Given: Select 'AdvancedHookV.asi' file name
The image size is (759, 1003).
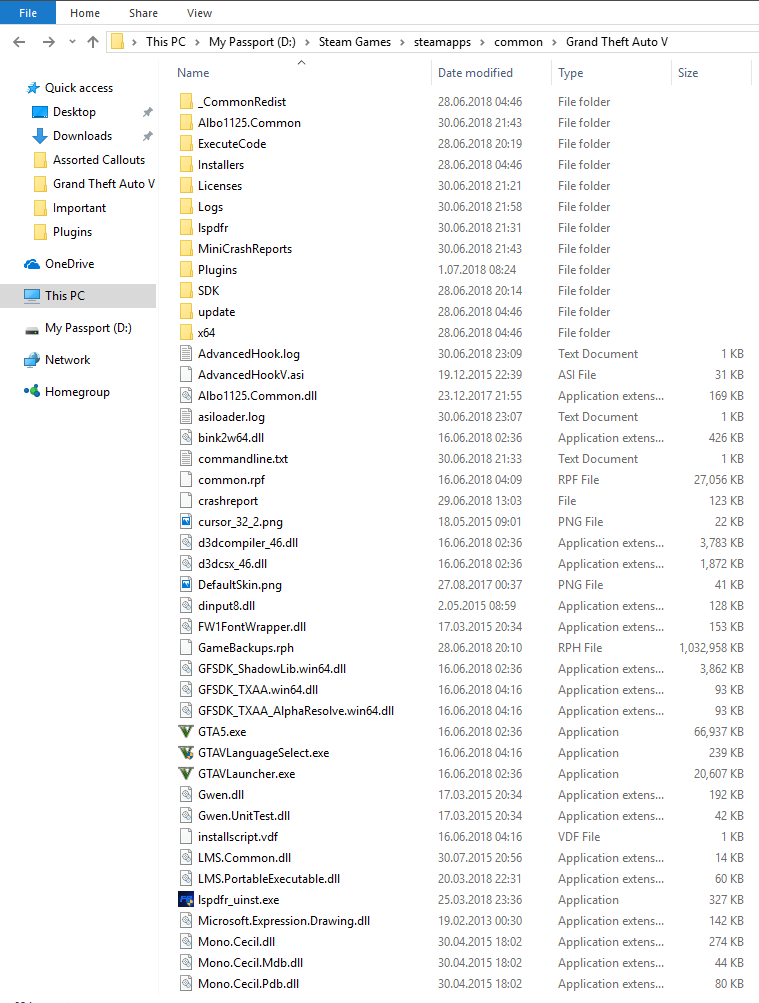Looking at the screenshot, I should click(251, 375).
